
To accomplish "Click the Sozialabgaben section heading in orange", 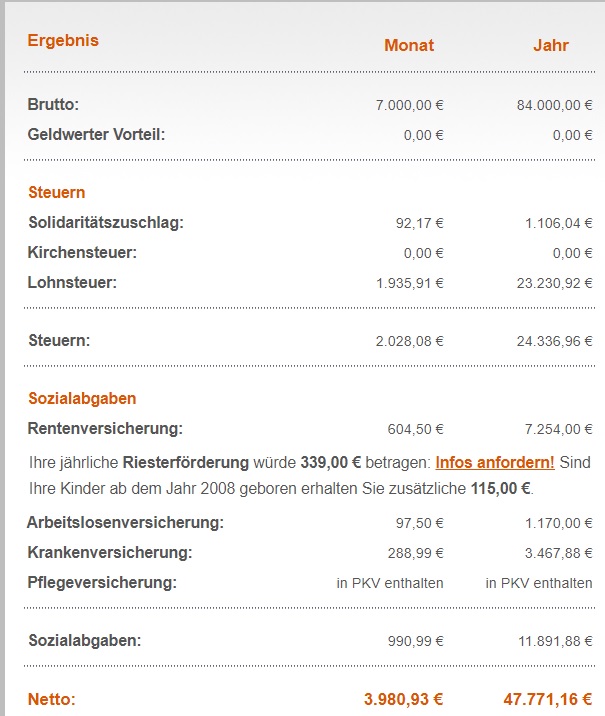I will 82,398.
